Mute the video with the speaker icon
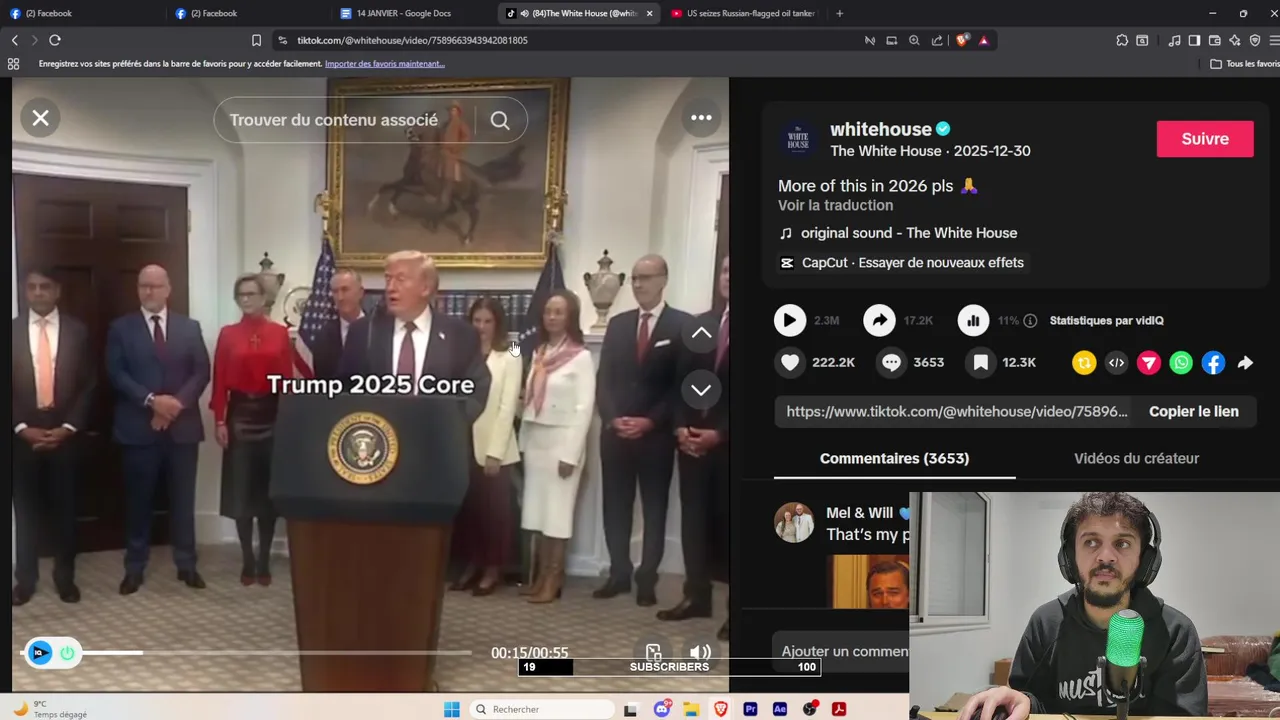 pyautogui.click(x=700, y=653)
